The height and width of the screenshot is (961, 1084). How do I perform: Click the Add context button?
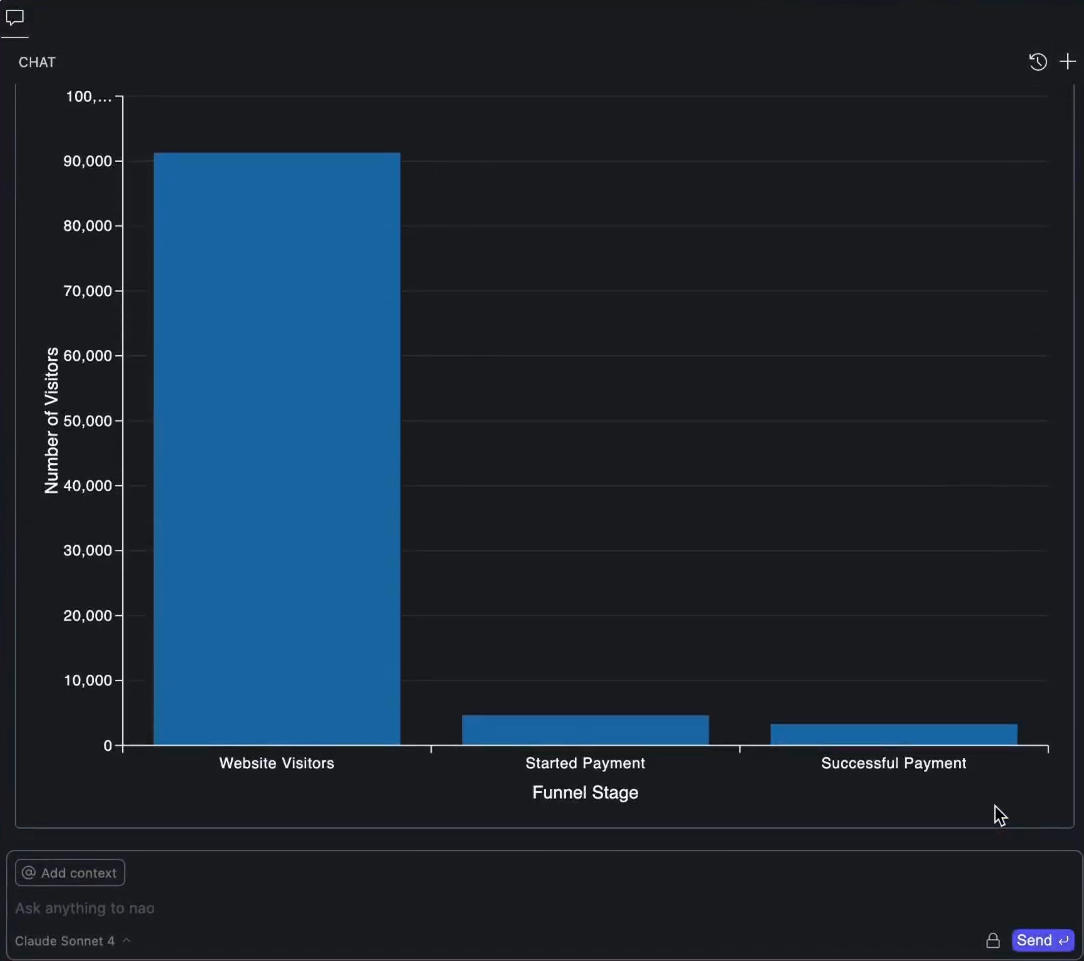pyautogui.click(x=70, y=873)
